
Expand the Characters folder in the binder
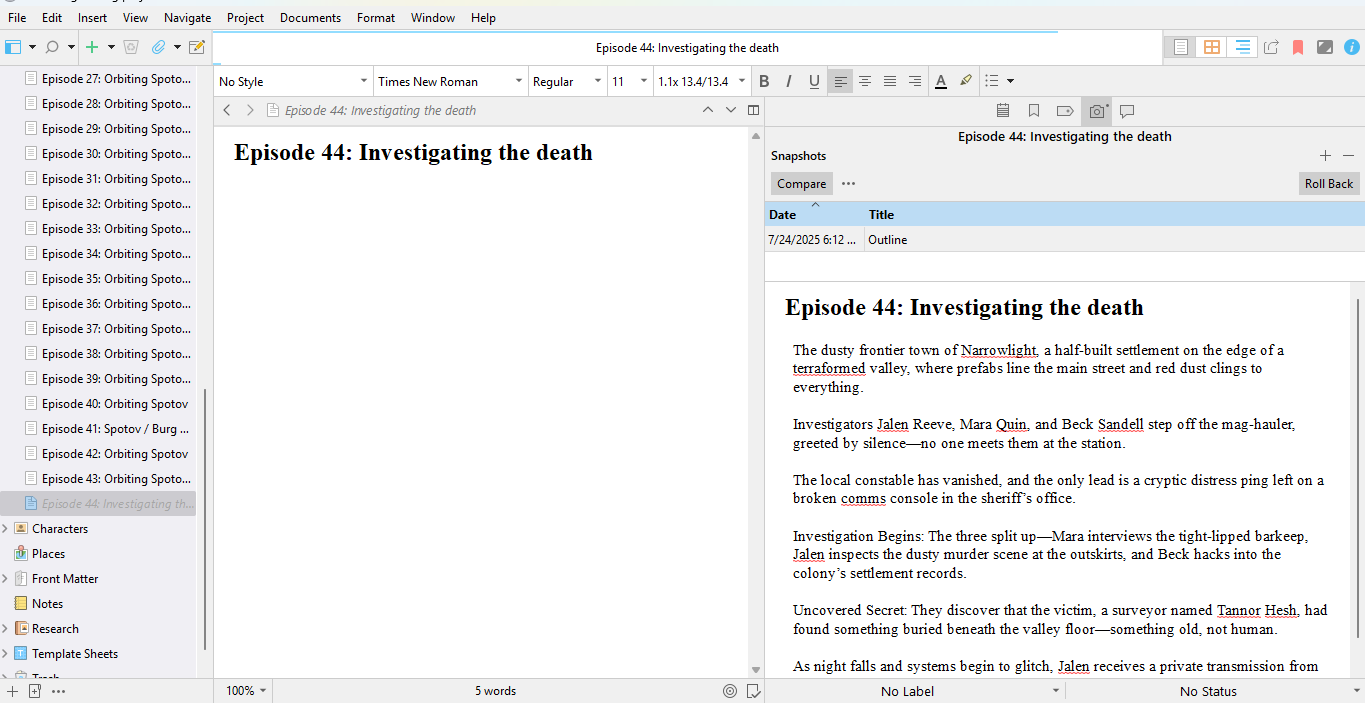[x=6, y=529]
